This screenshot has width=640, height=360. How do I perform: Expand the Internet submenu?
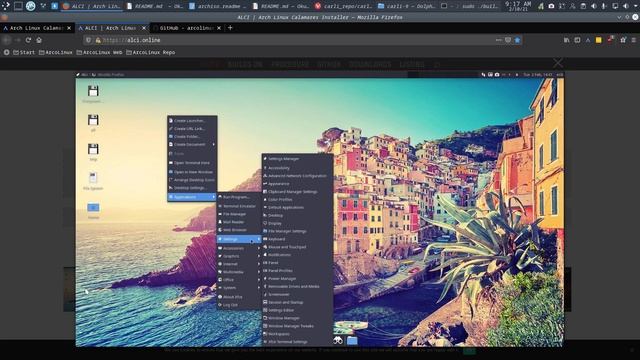pyautogui.click(x=239, y=264)
